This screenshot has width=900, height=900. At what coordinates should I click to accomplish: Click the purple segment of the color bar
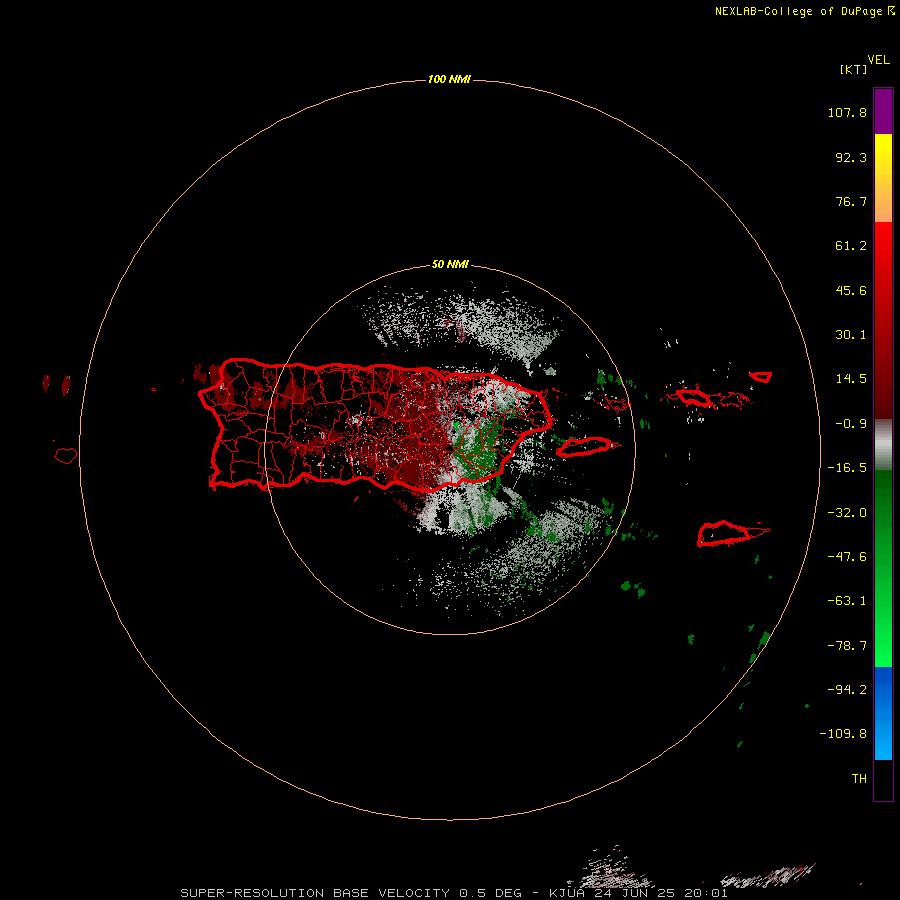883,111
